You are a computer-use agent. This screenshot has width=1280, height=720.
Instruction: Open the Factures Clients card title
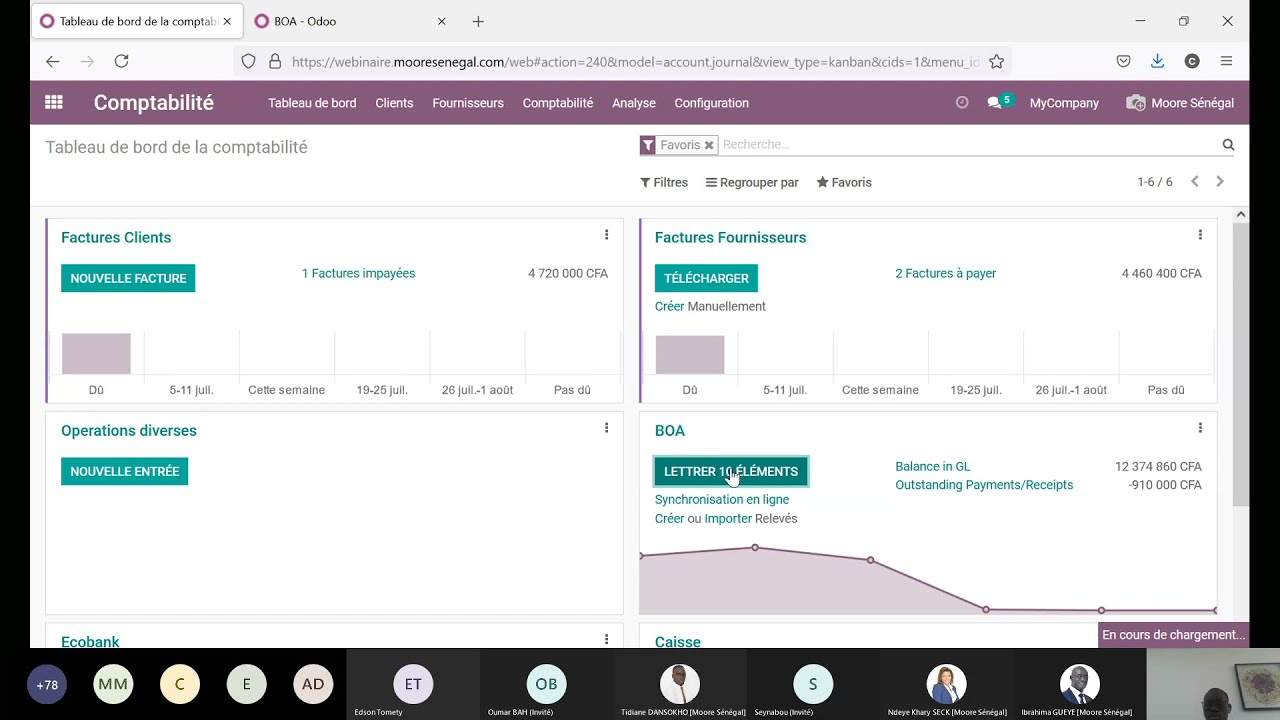(116, 237)
